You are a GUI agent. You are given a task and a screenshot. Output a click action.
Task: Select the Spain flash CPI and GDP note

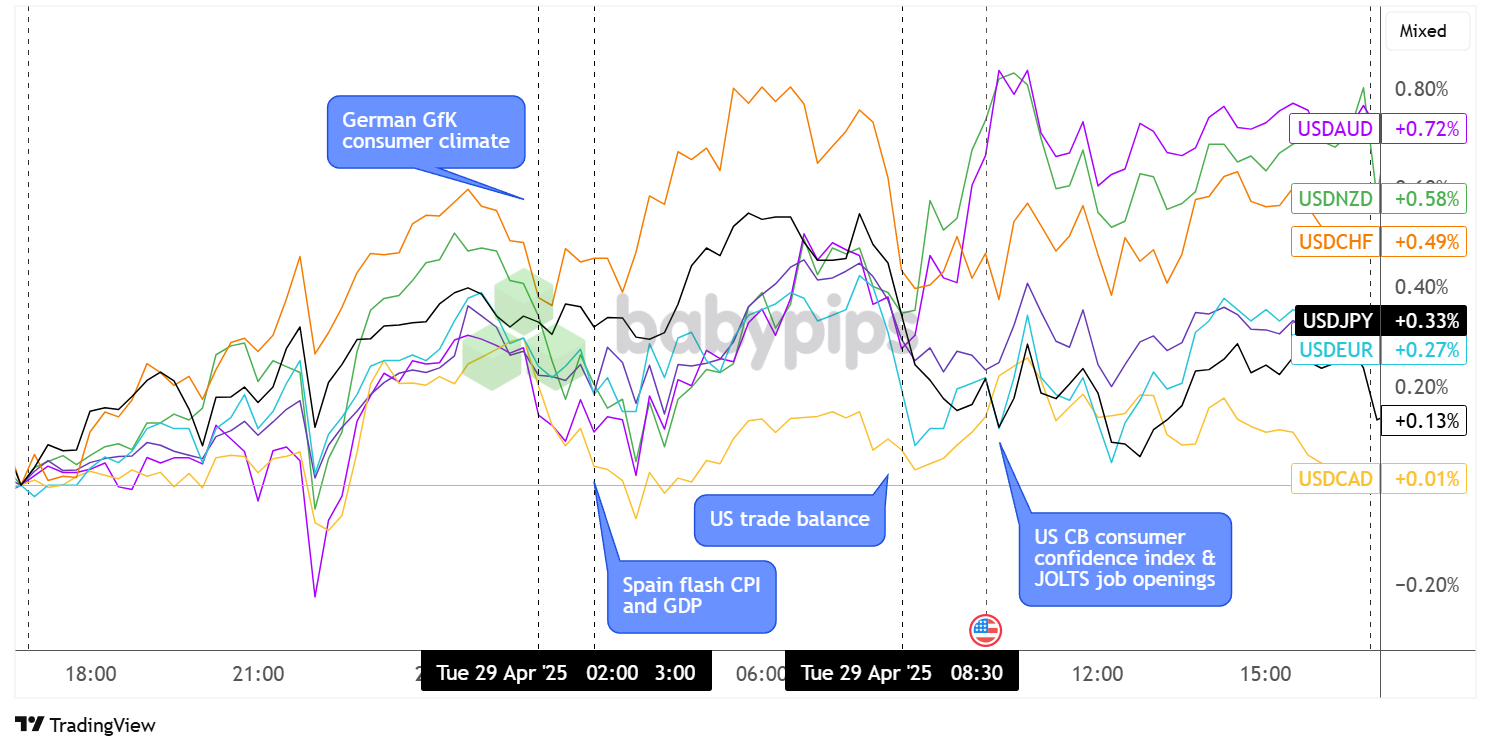pos(691,595)
